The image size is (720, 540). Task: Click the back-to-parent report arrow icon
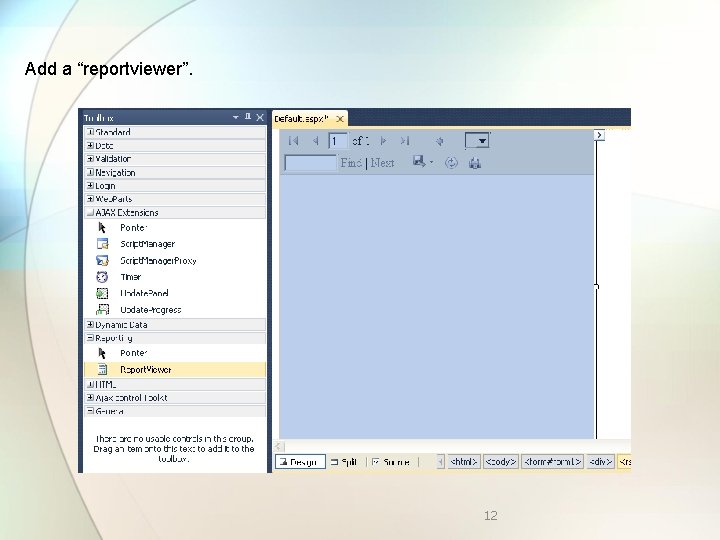click(439, 141)
